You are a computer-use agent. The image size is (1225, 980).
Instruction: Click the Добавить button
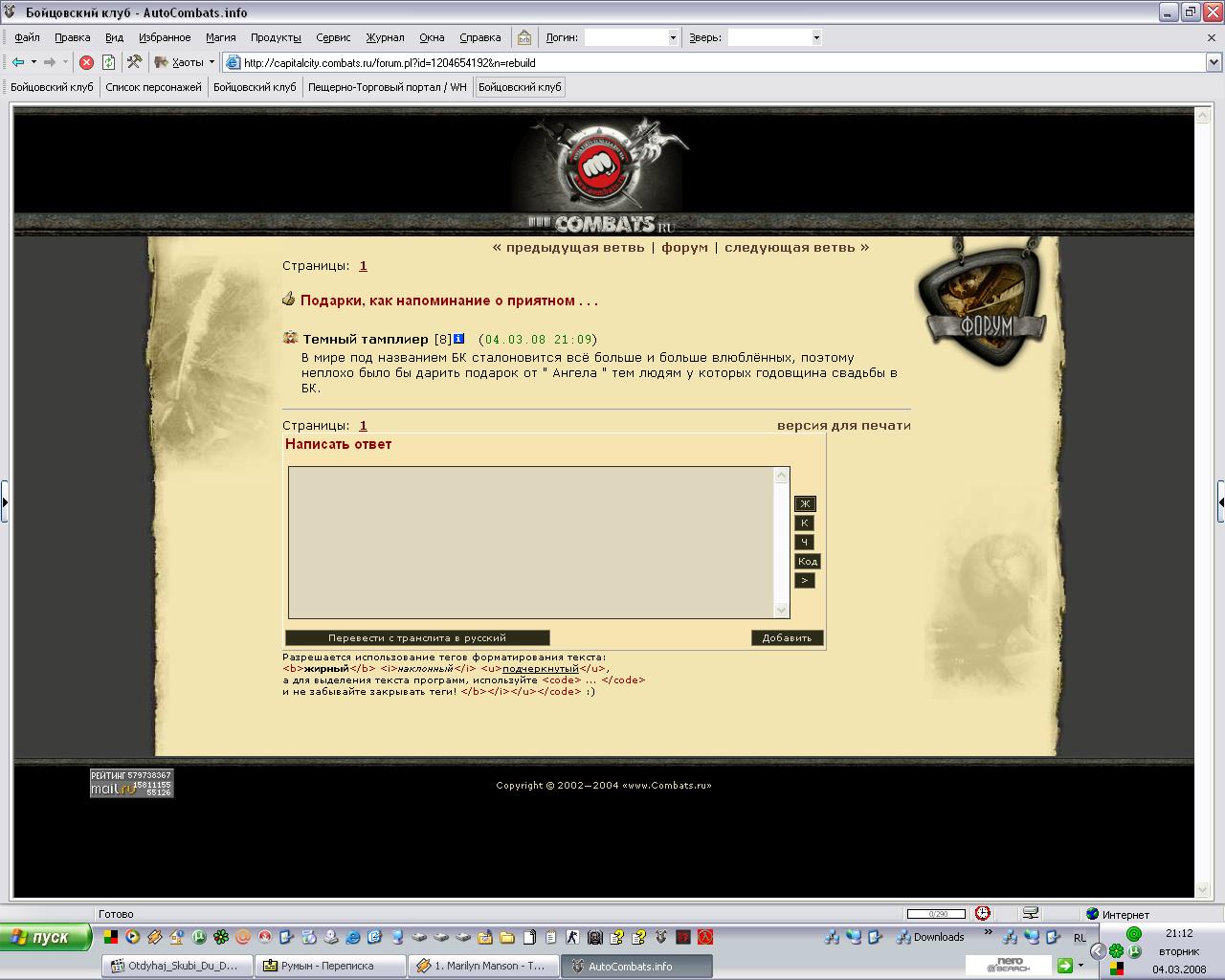pos(787,637)
